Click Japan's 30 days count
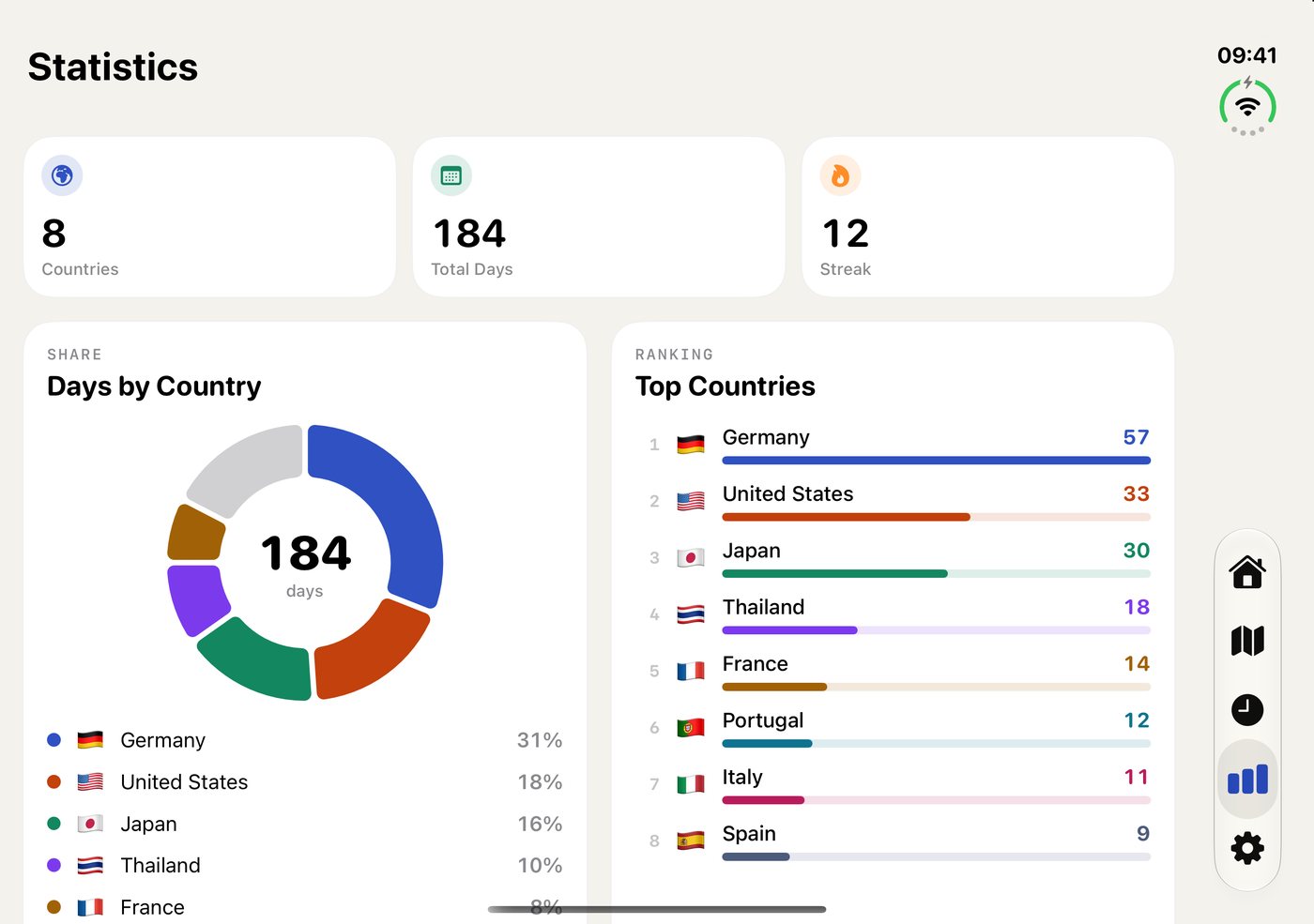Image resolution: width=1314 pixels, height=924 pixels. (x=1136, y=551)
